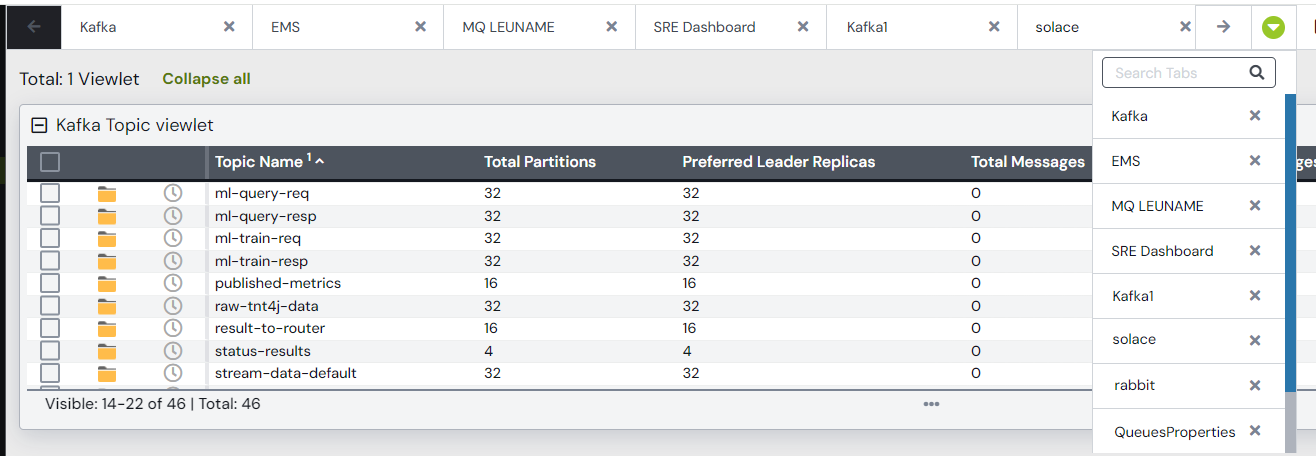Open folder icon for result-to-router row

click(107, 329)
